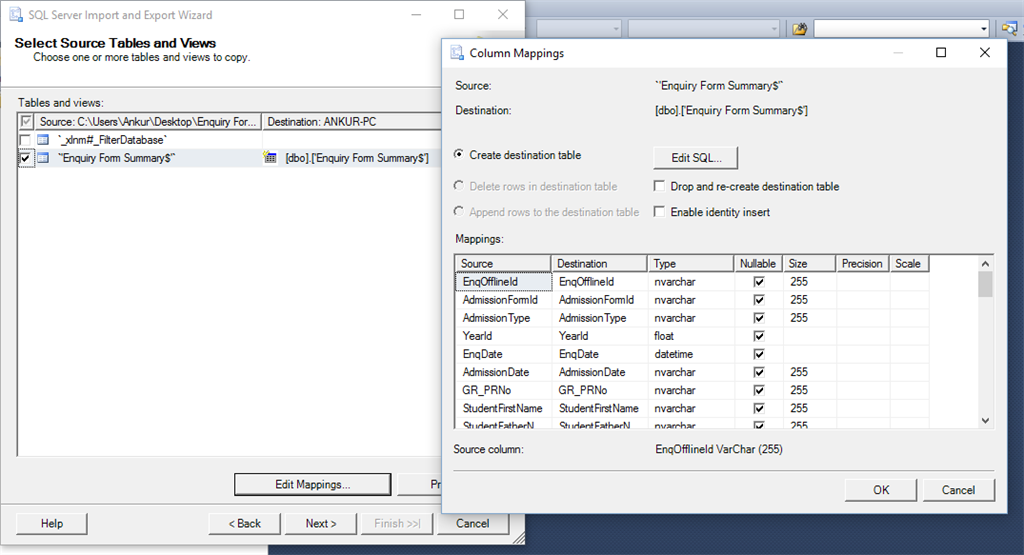Screen dimensions: 1024x555
Task: Click the Size column header in Mappings grid
Action: (x=809, y=263)
